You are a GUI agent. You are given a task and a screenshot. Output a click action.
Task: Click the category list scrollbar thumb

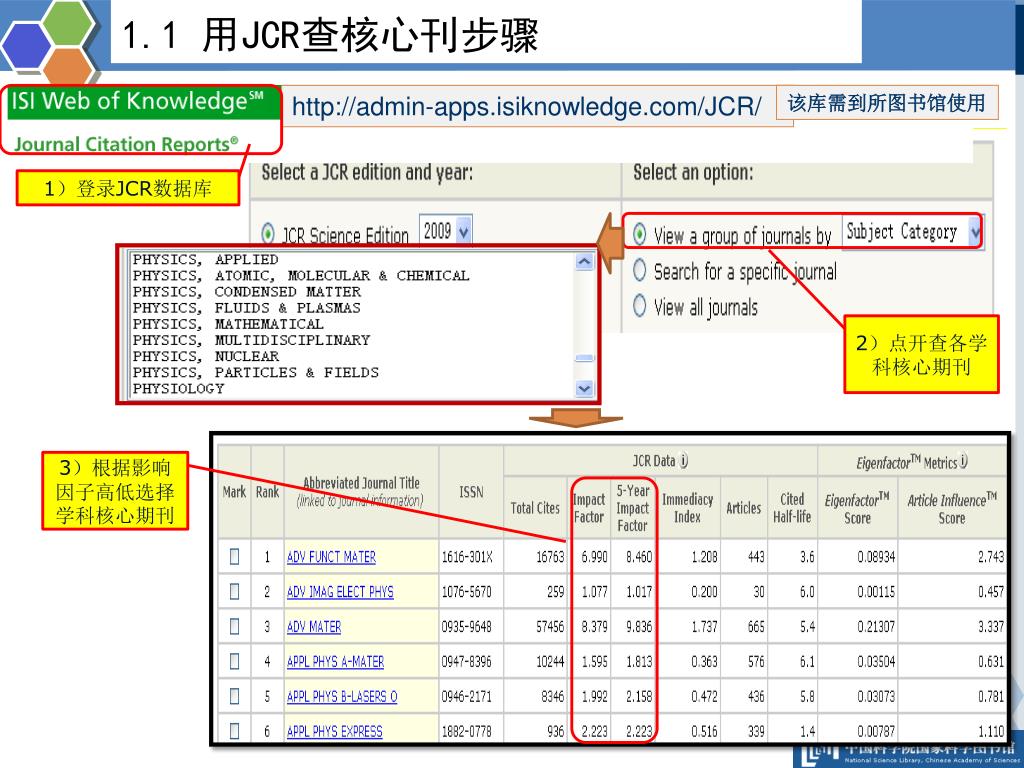pos(584,358)
